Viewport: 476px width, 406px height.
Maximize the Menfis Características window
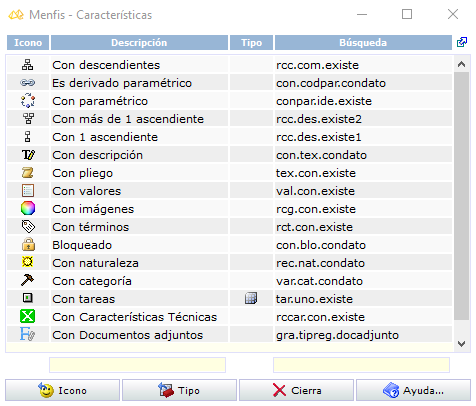pos(407,14)
